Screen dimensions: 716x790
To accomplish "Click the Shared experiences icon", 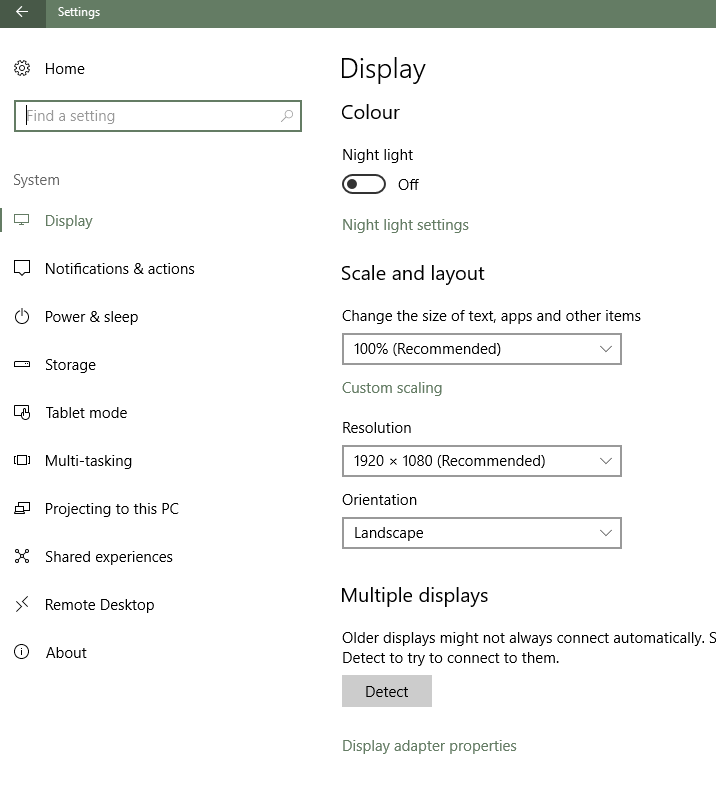I will 22,556.
